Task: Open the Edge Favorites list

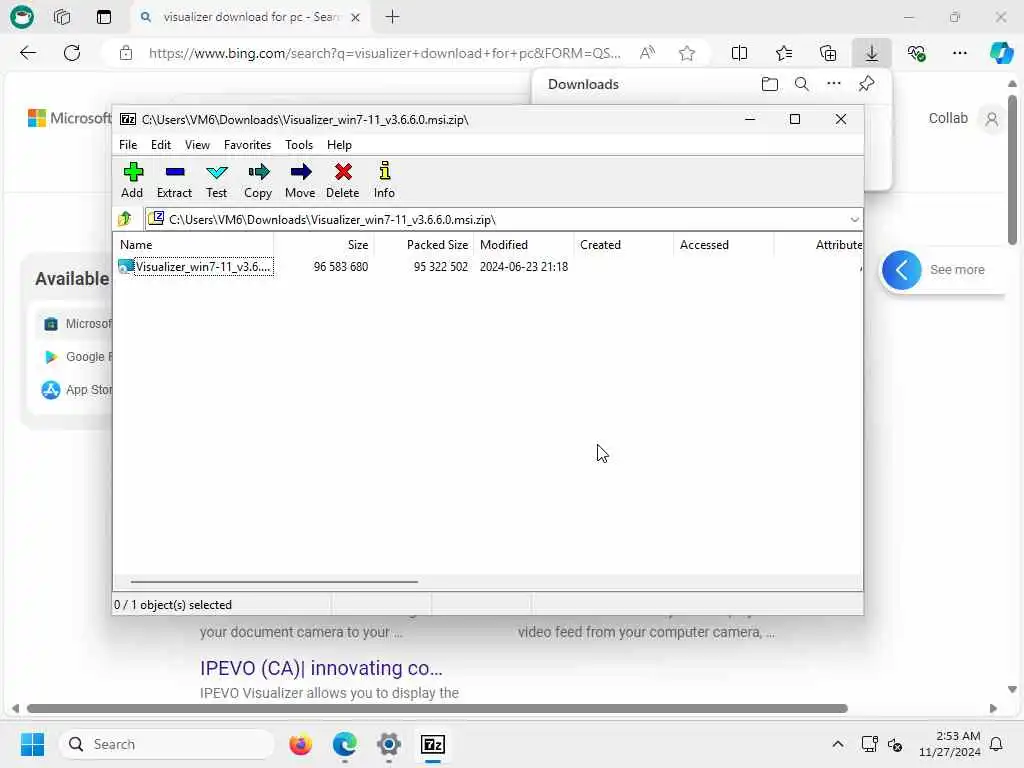Action: (784, 53)
